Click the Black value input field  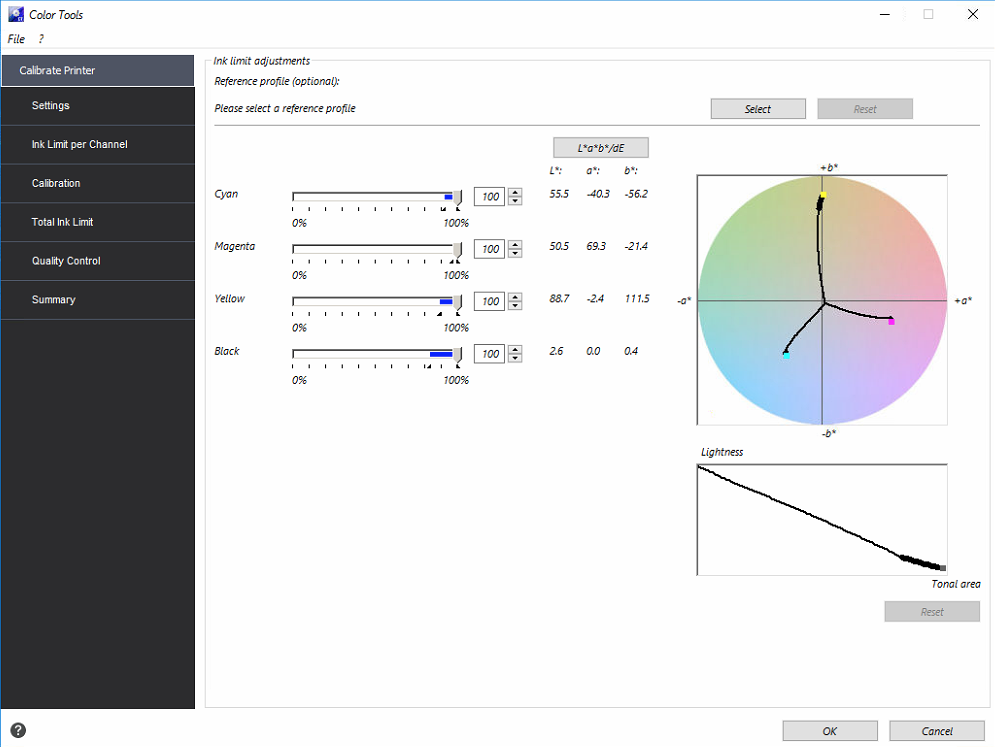point(489,354)
